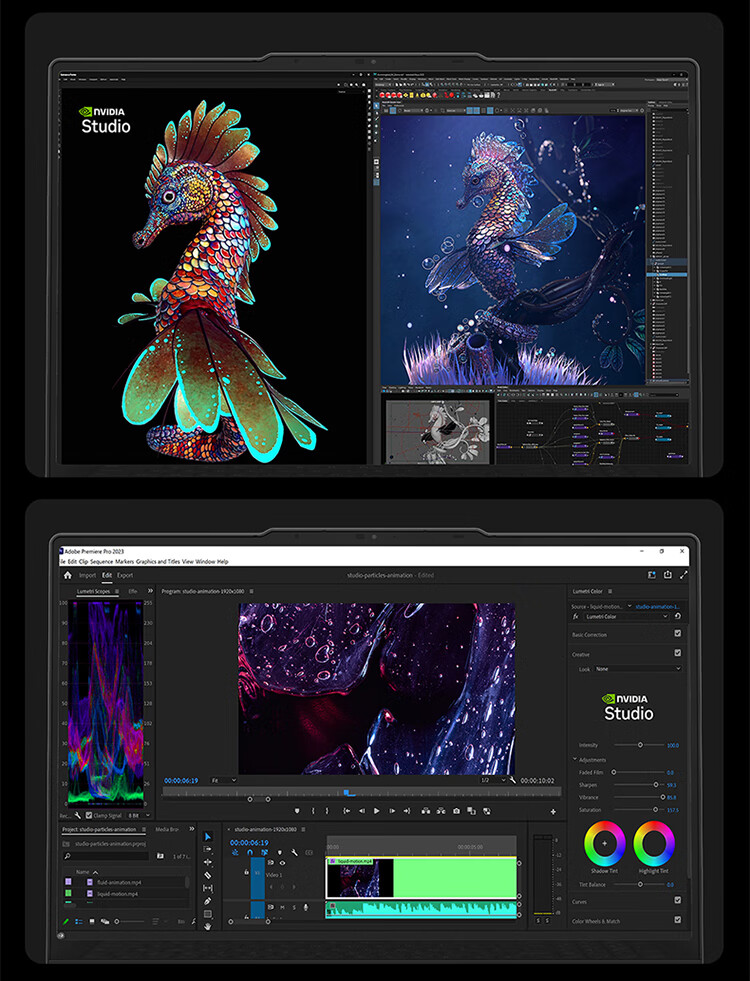Export a frame with the camera icon

pyautogui.click(x=457, y=811)
